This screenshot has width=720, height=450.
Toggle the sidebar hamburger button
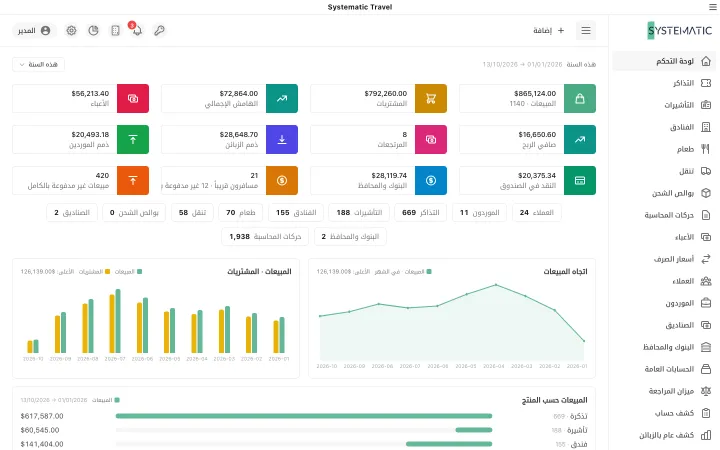click(586, 30)
